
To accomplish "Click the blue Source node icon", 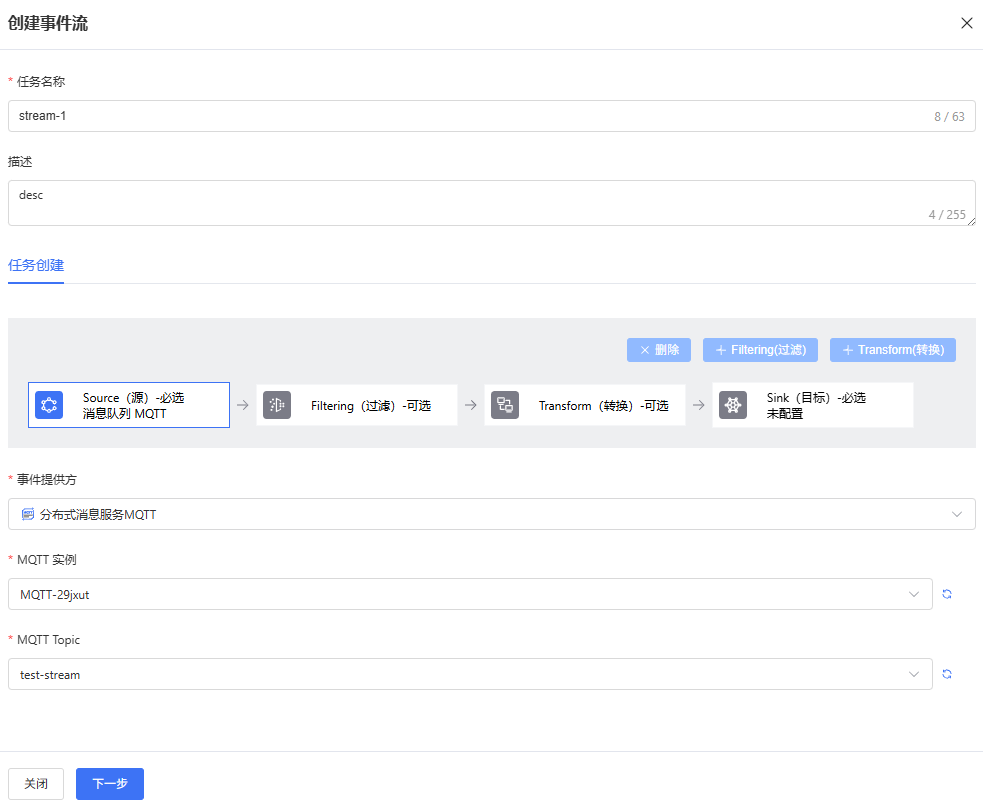I will tap(49, 405).
